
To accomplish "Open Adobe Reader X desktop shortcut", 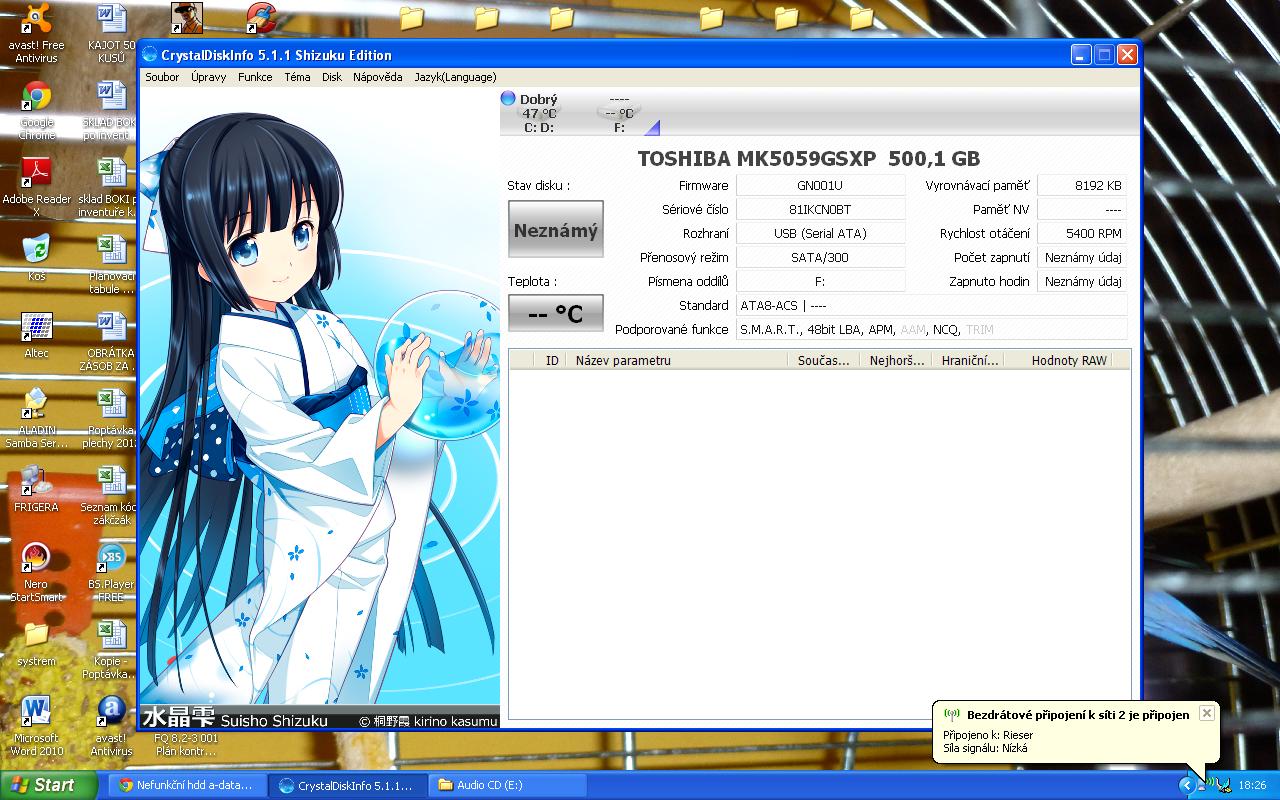I will 36,187.
